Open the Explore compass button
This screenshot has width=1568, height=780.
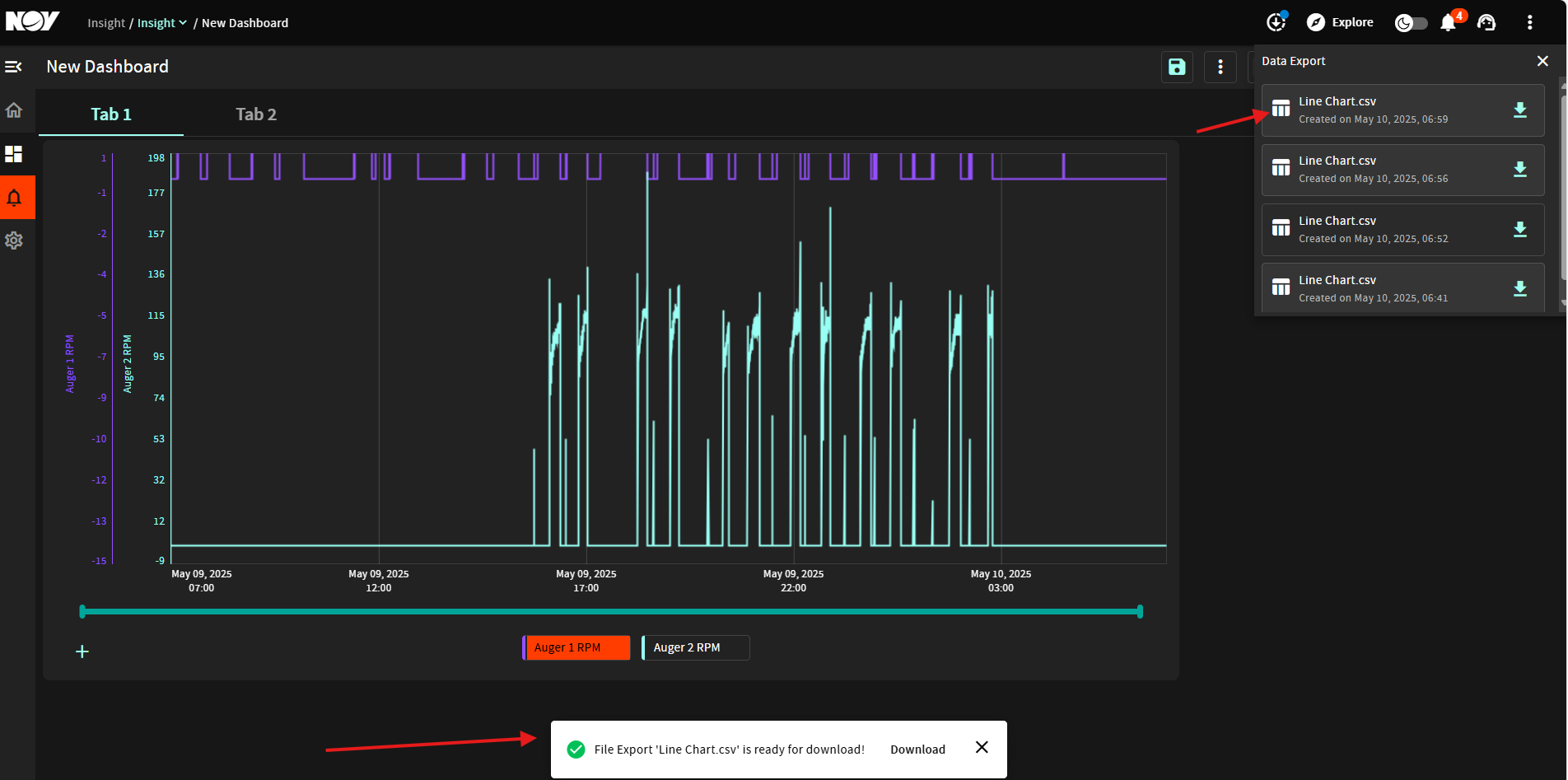(x=1340, y=22)
